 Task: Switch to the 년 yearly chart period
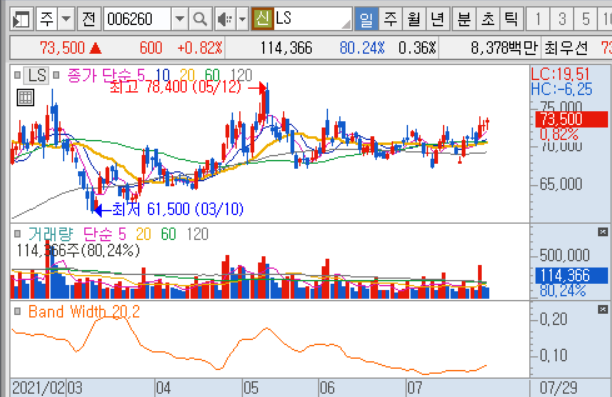(x=438, y=19)
